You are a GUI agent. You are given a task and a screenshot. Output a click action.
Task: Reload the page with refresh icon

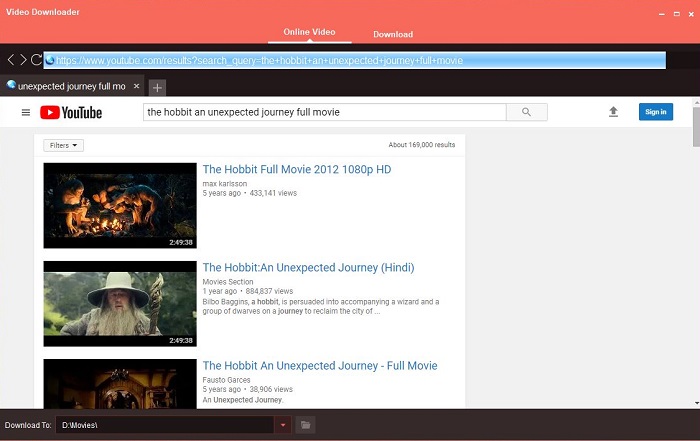click(36, 60)
